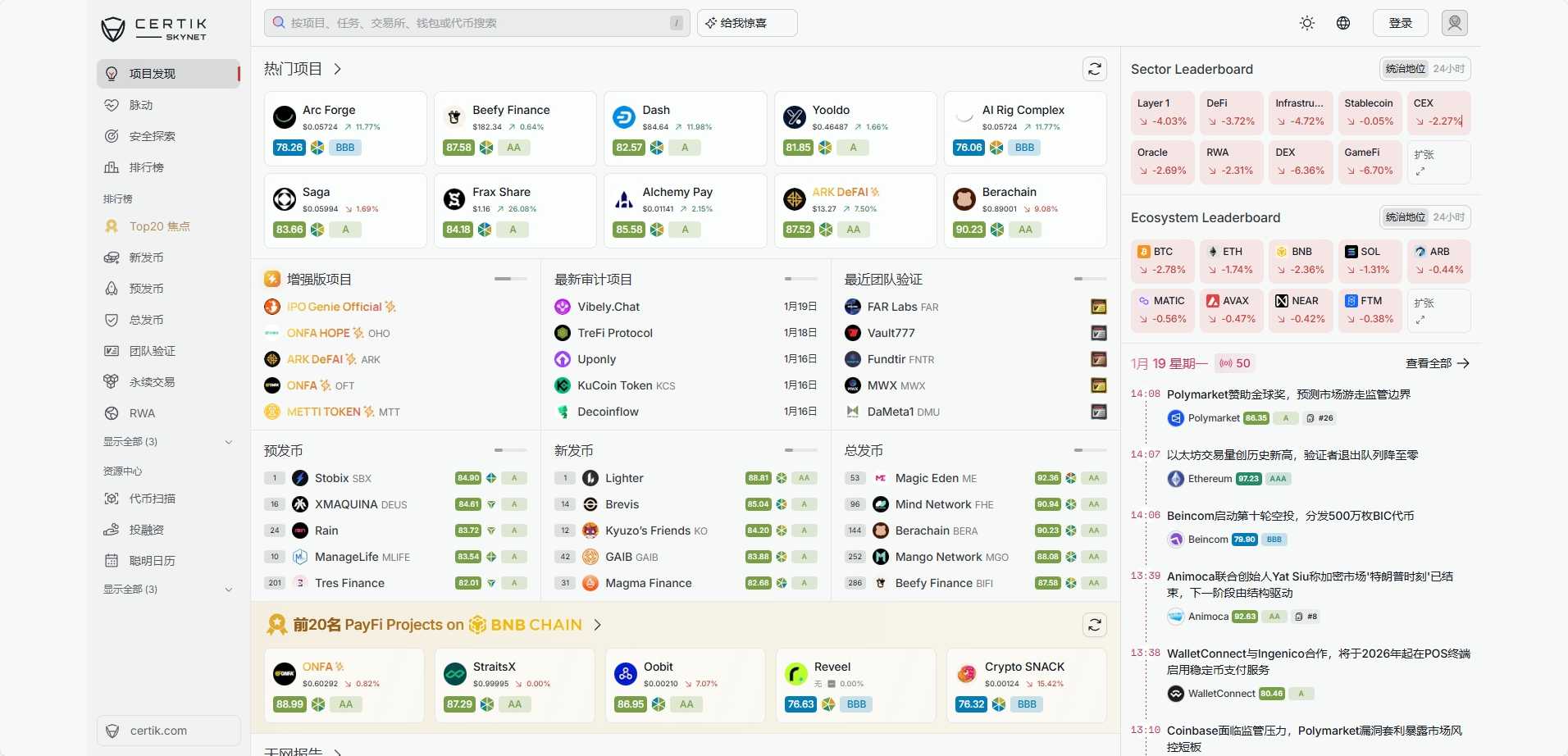This screenshot has height=756, width=1568.
Task: Toggle Sector Leaderboard dominance/24h switch
Action: coord(1424,69)
